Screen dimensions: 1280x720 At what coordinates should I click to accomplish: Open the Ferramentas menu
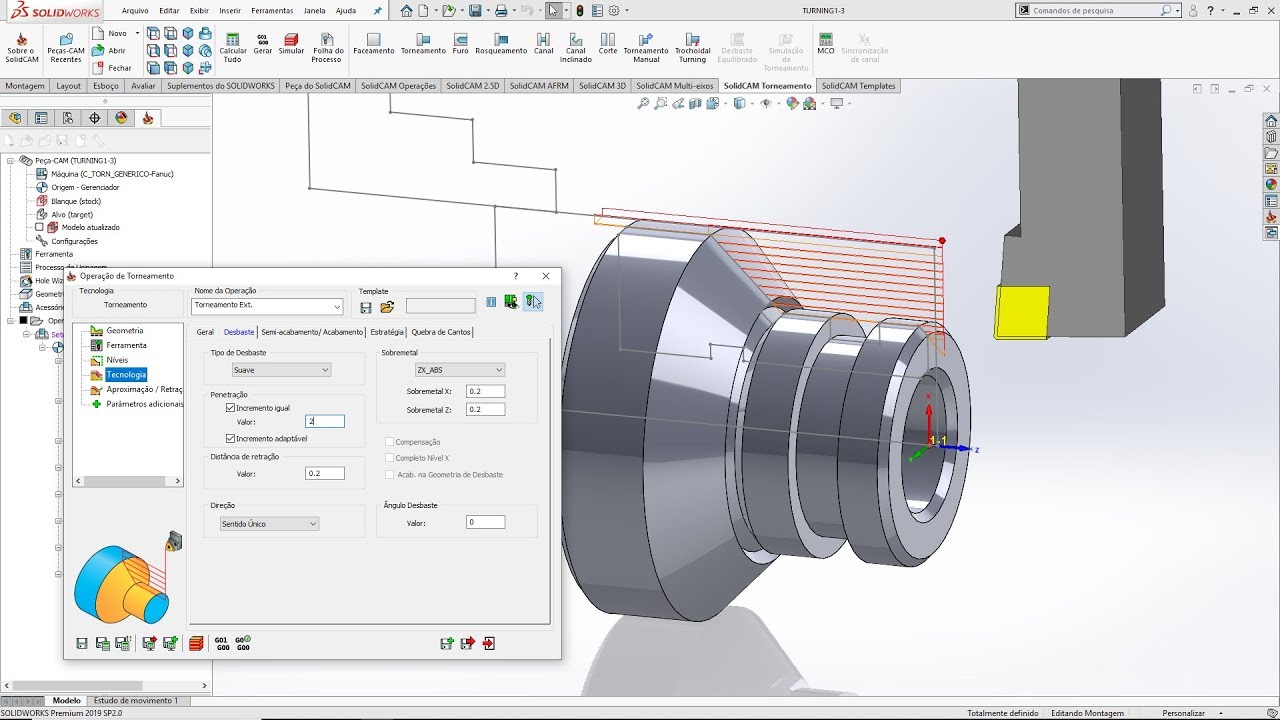(x=272, y=11)
